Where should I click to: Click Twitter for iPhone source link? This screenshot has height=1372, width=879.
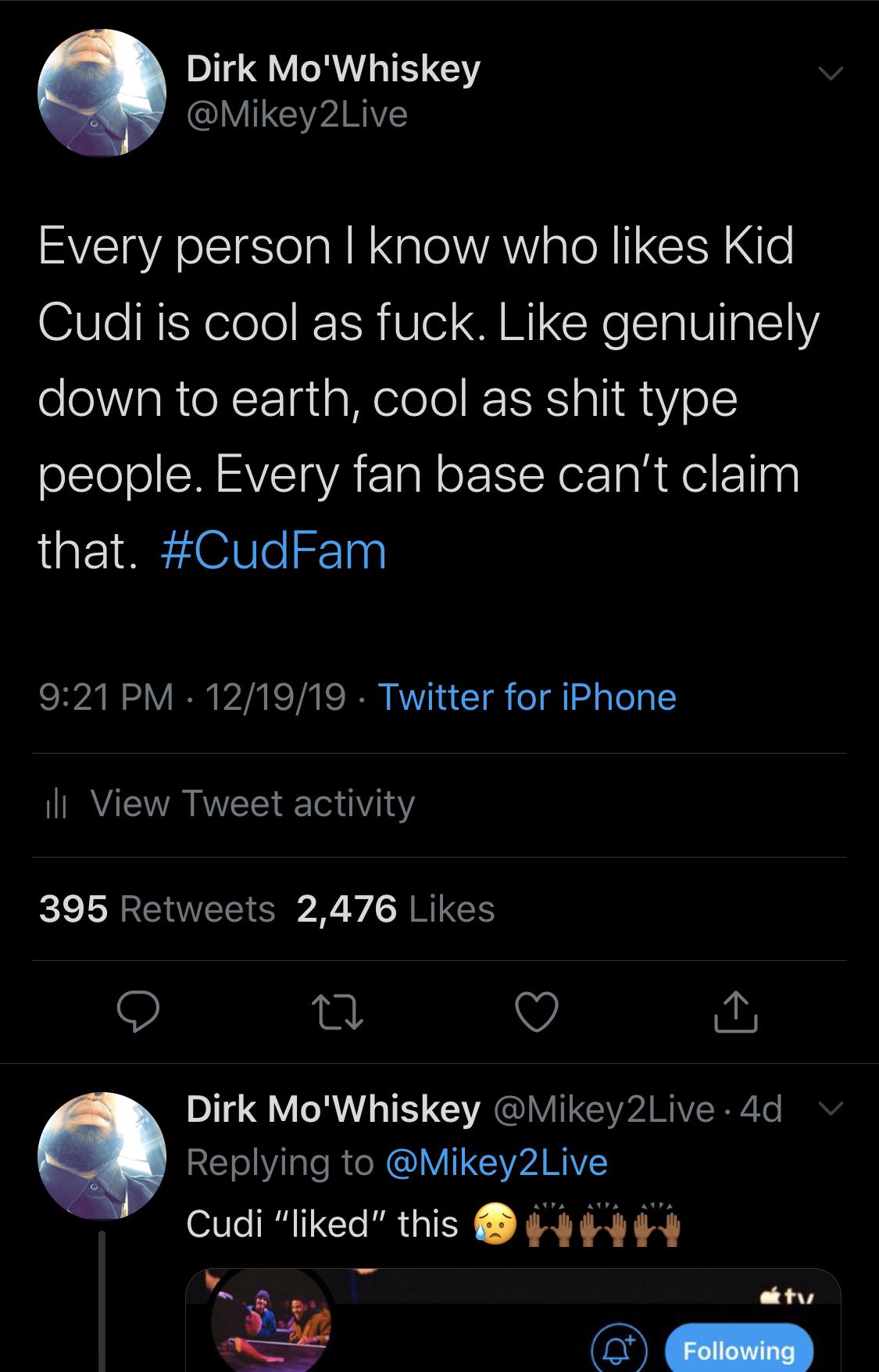(527, 697)
